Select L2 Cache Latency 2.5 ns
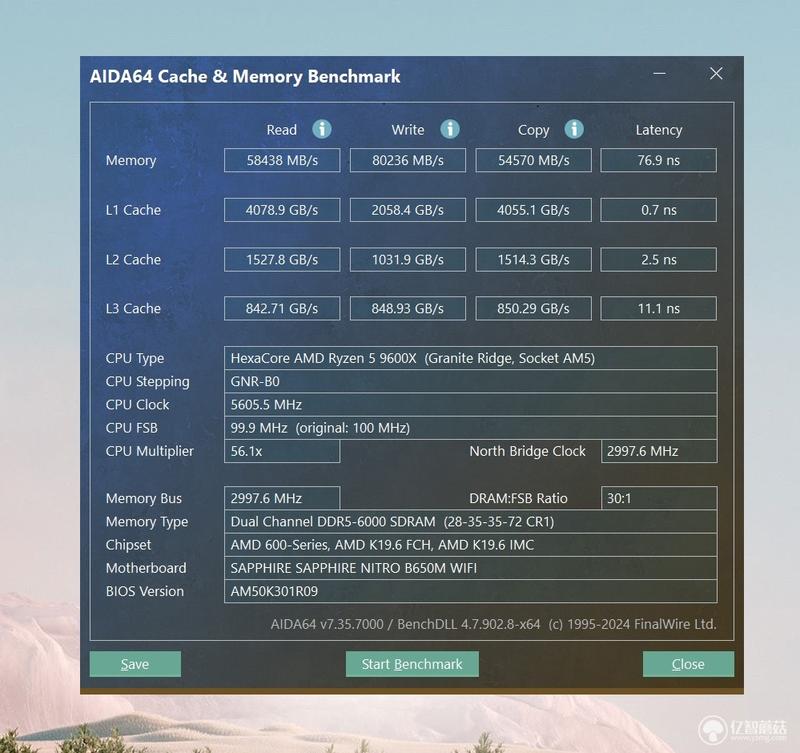The image size is (800, 753). 659,260
